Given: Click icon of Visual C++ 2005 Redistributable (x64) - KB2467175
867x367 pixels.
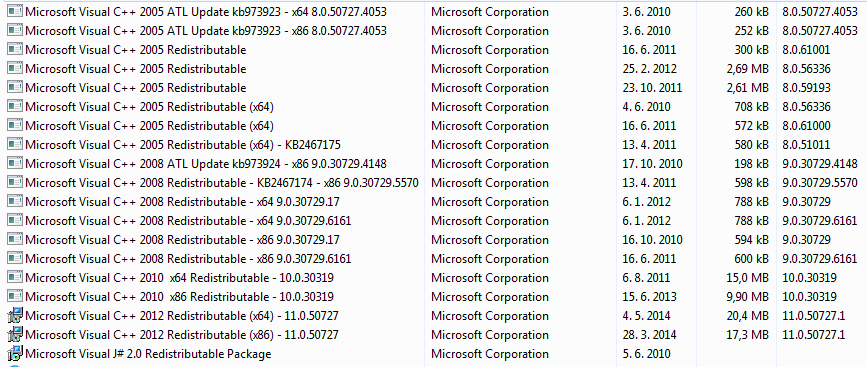Looking at the screenshot, I should 15,145.
